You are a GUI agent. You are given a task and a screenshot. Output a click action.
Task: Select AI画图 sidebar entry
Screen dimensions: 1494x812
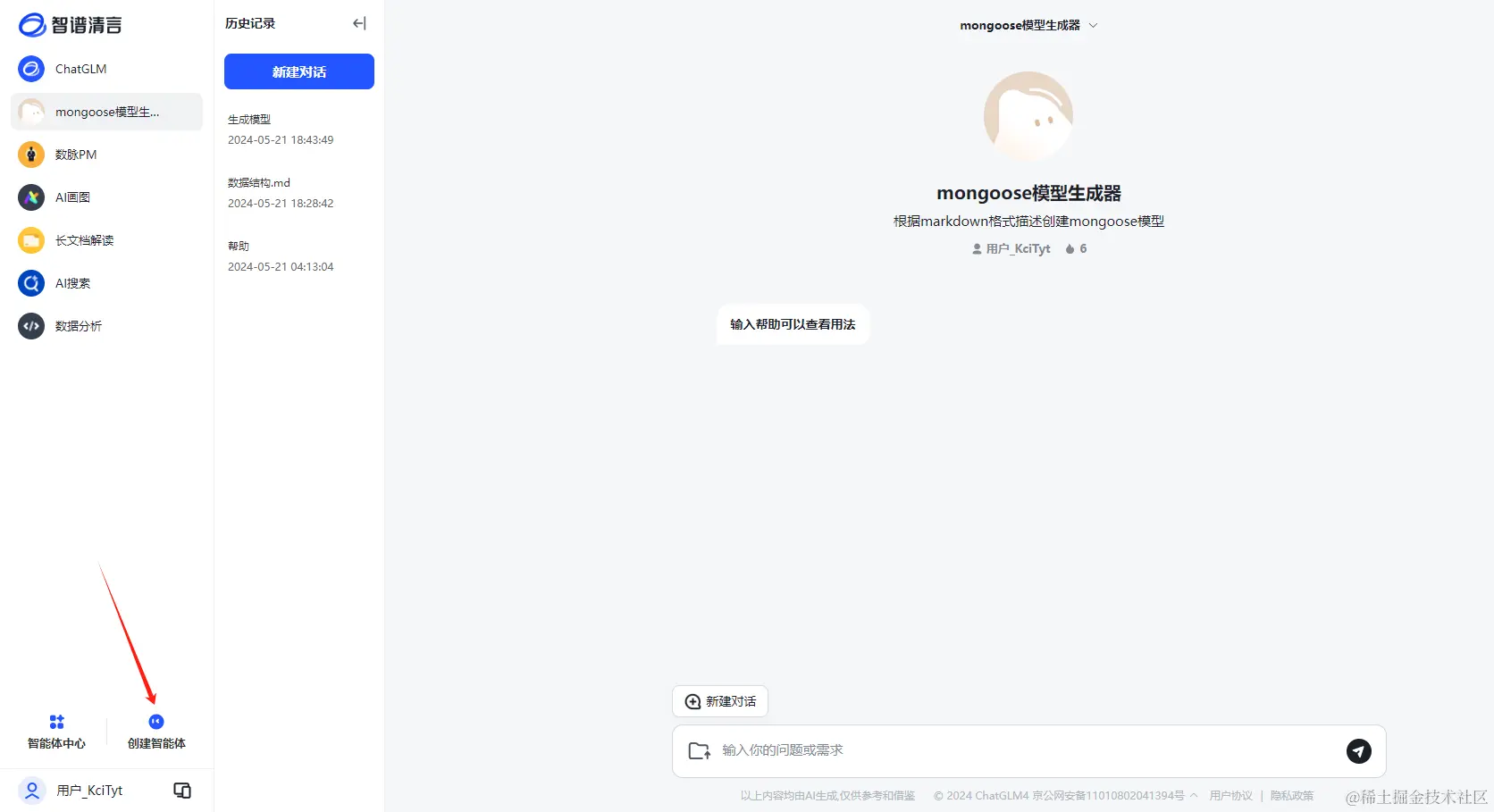pos(106,197)
